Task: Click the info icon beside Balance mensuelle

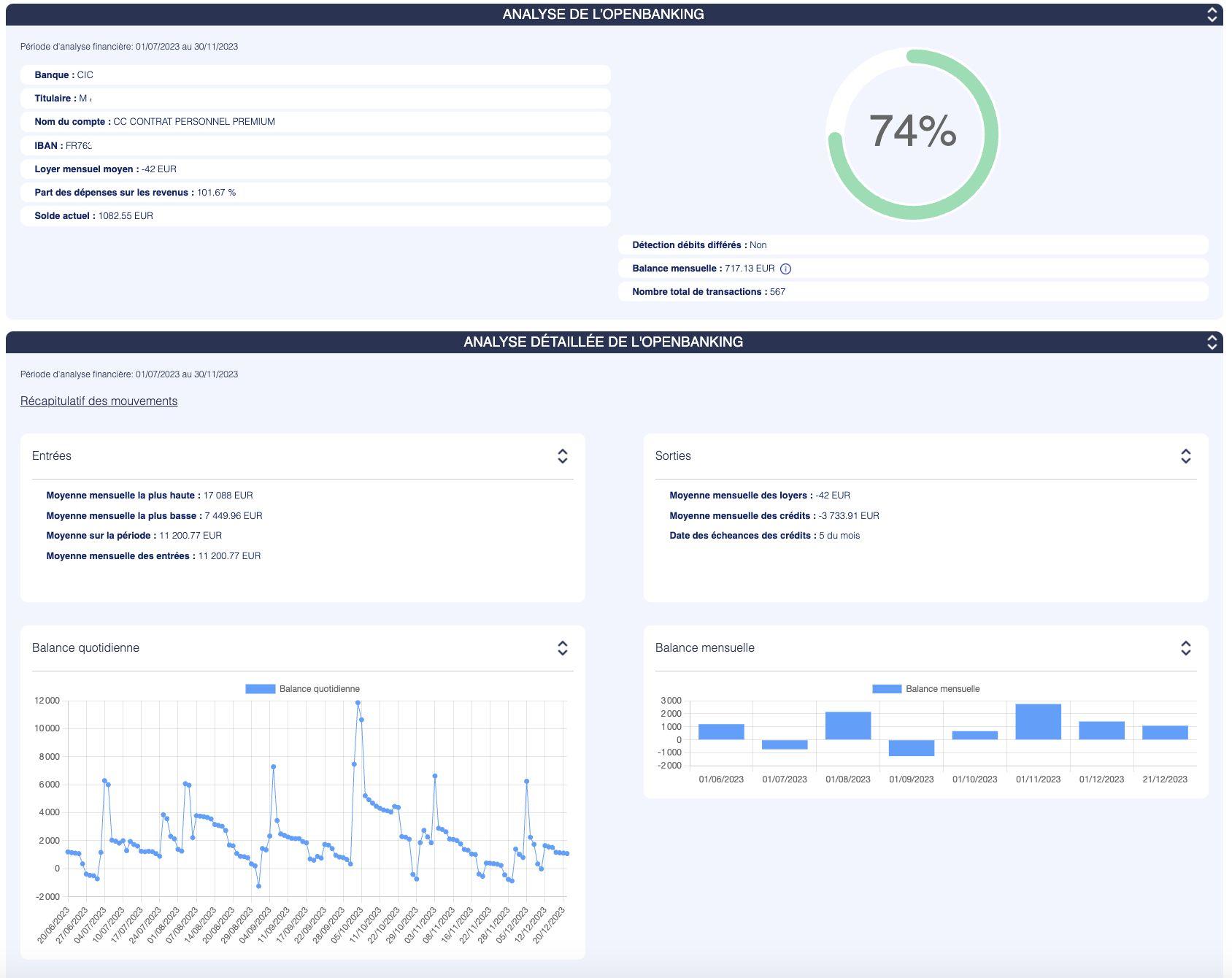Action: click(x=785, y=269)
